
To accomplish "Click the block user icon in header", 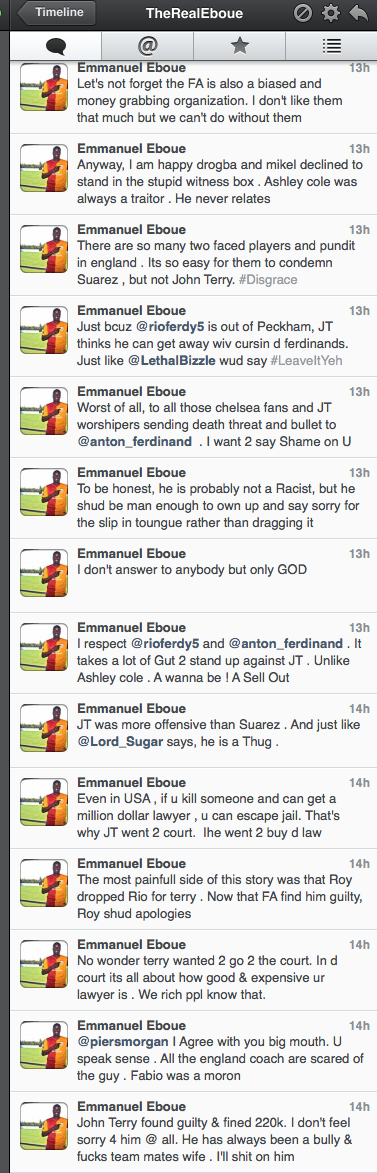I will click(304, 13).
